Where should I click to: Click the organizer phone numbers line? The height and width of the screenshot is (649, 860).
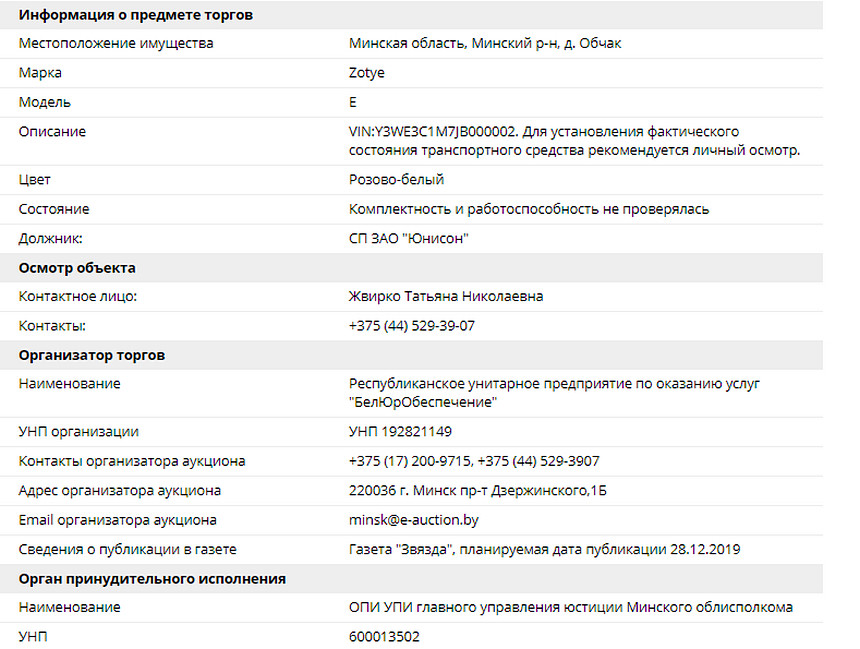pyautogui.click(x=474, y=461)
